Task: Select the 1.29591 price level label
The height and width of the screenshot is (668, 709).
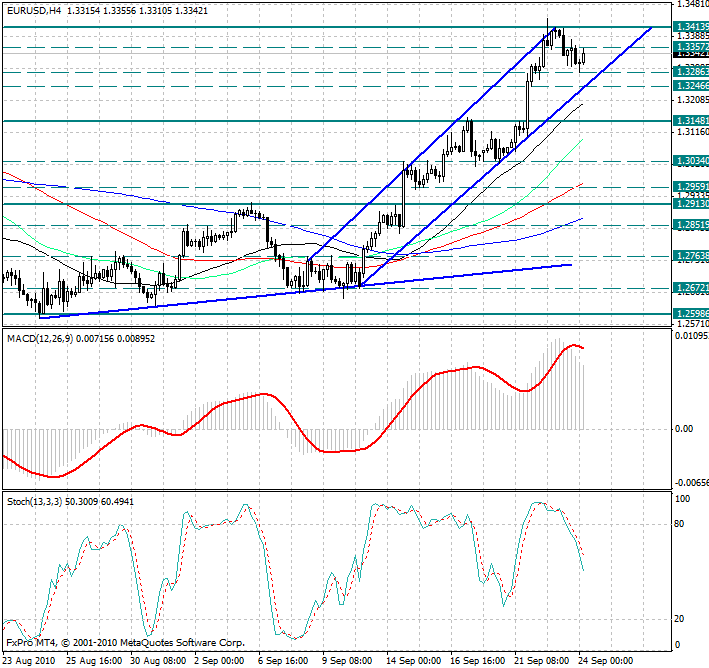Action: (691, 187)
